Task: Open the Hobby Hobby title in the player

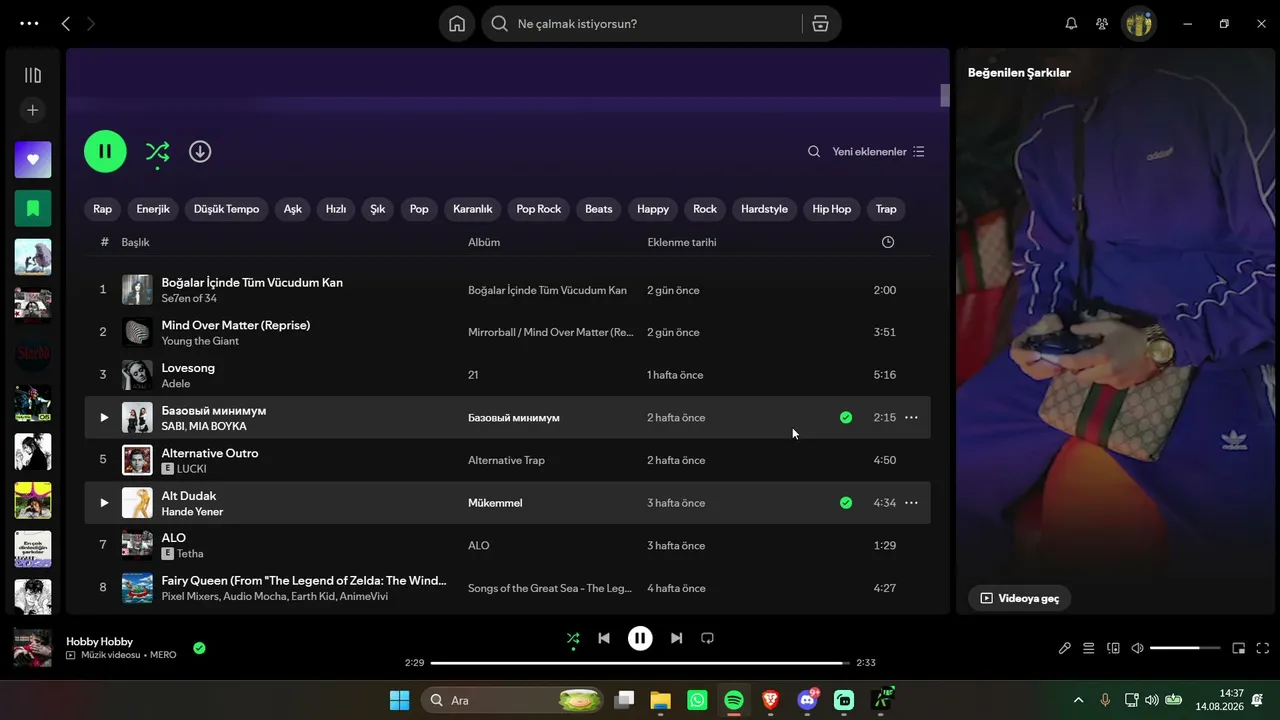Action: [99, 641]
